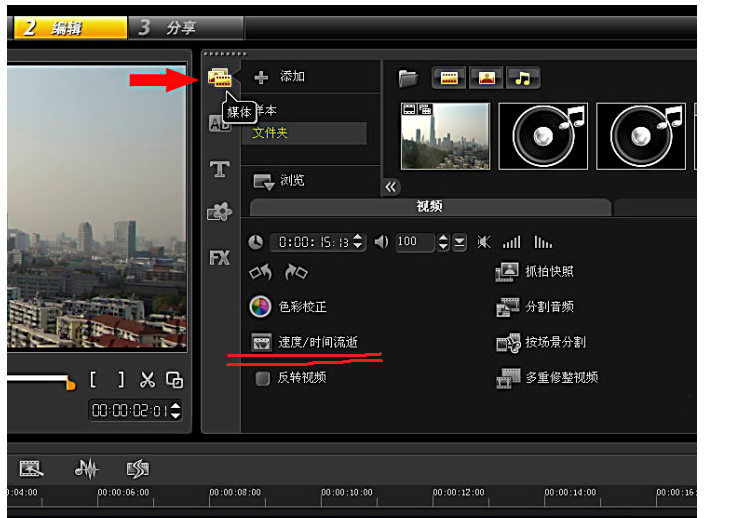The image size is (730, 518).
Task: Toggle the show photos filter button
Action: point(486,78)
